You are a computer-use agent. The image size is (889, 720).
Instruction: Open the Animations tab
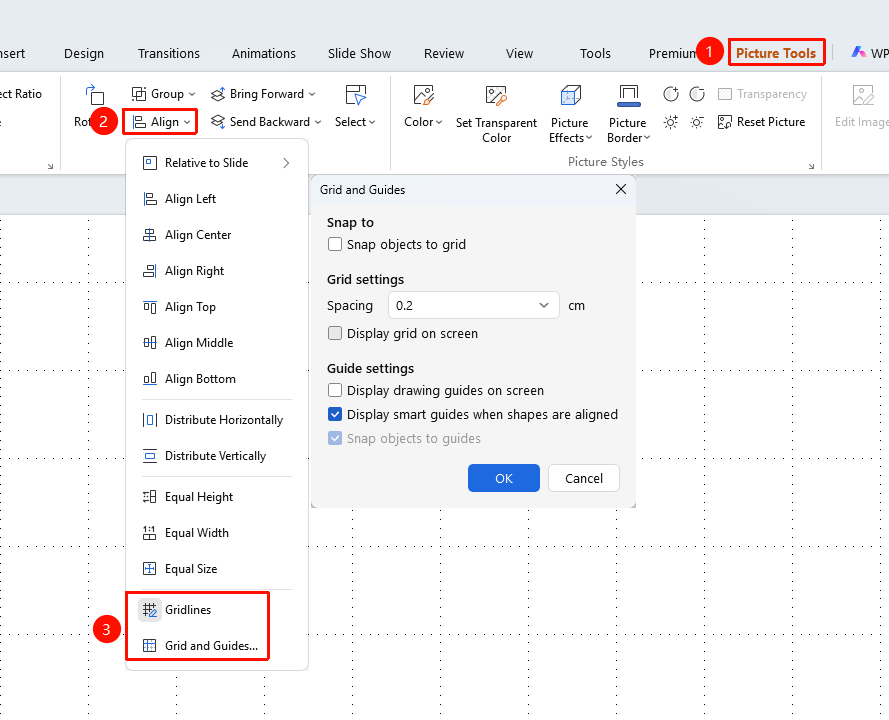(x=264, y=54)
